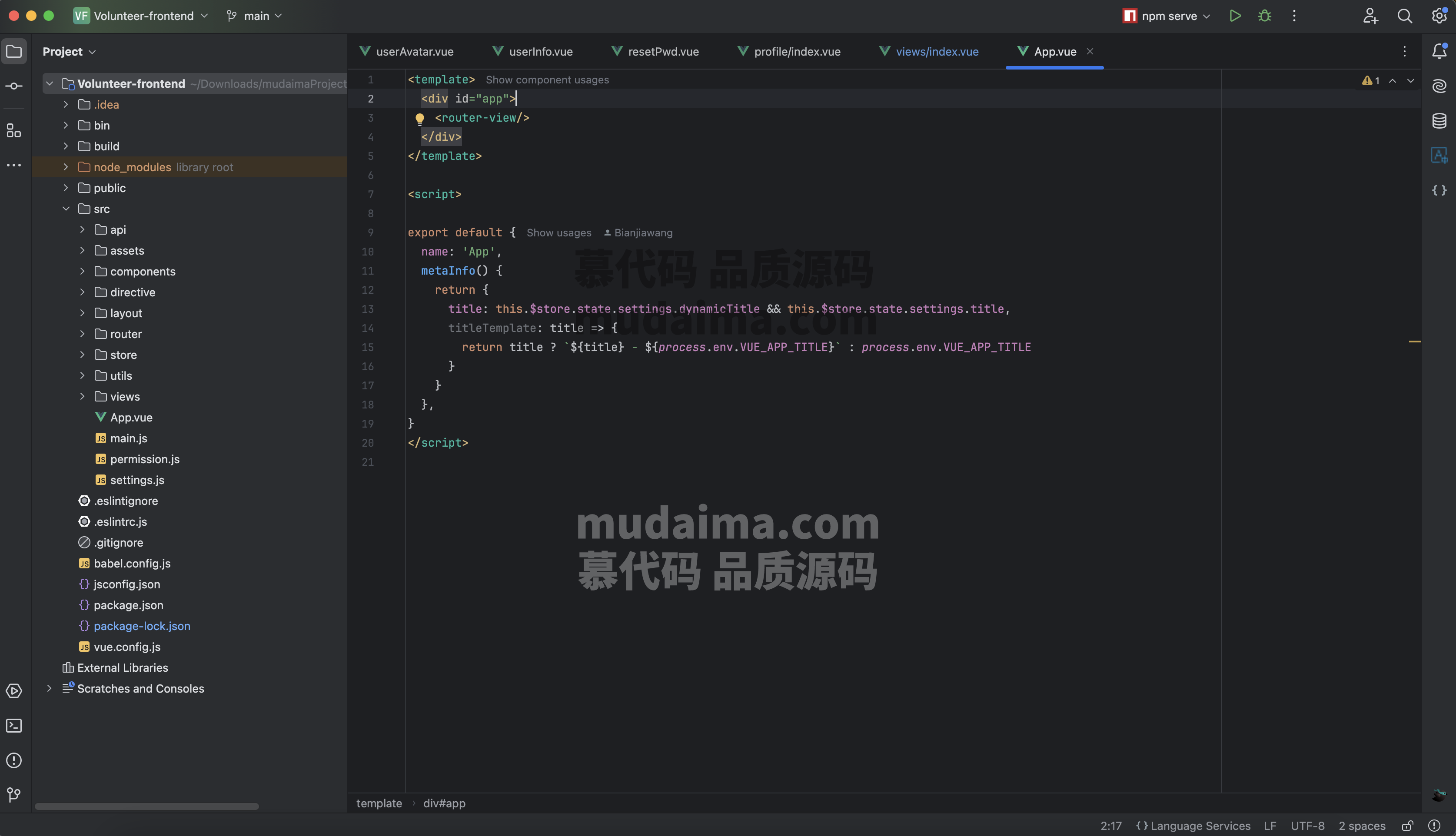
Task: Click div#app breadcrumb
Action: coord(444,803)
